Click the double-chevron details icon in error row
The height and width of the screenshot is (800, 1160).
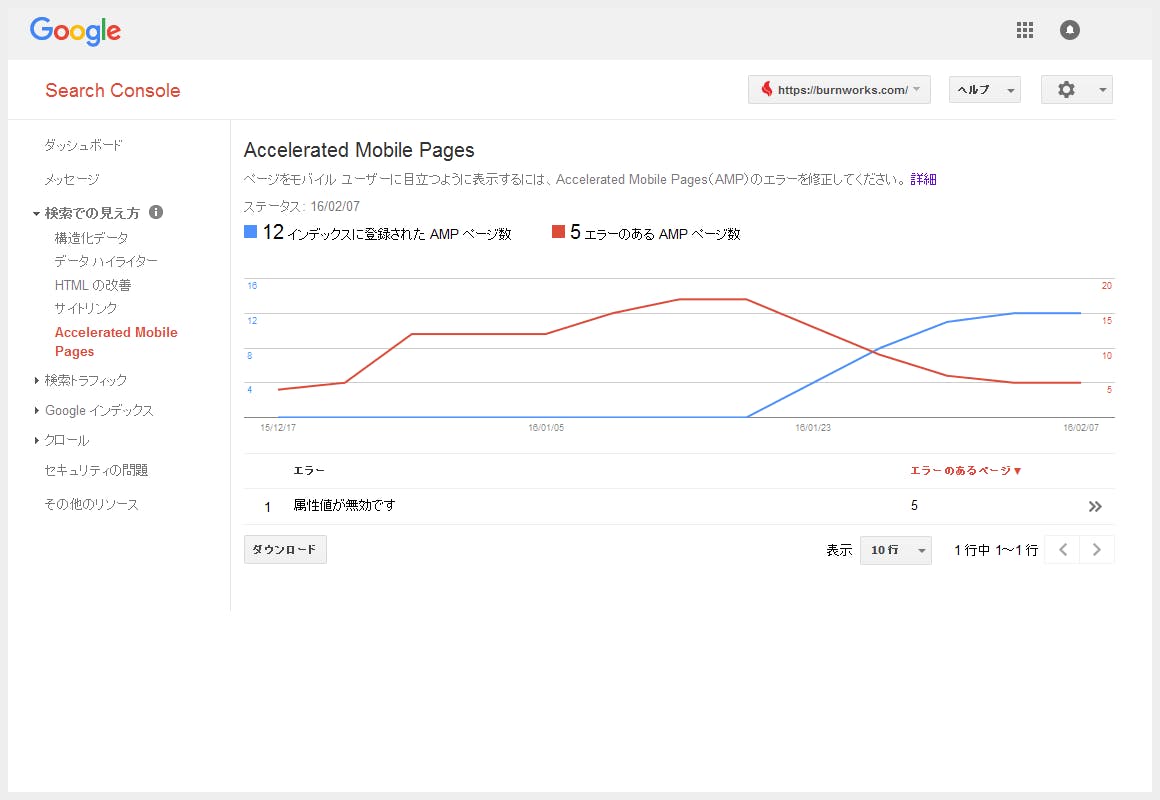coord(1095,507)
